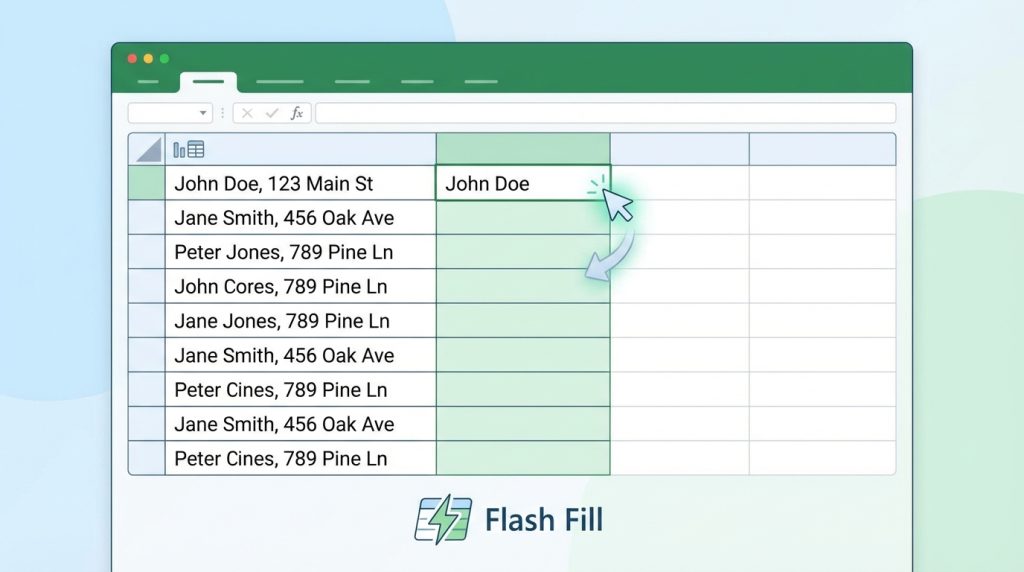Image resolution: width=1024 pixels, height=572 pixels.
Task: Click the cancel X icon beside the formula bar
Action: click(x=247, y=113)
